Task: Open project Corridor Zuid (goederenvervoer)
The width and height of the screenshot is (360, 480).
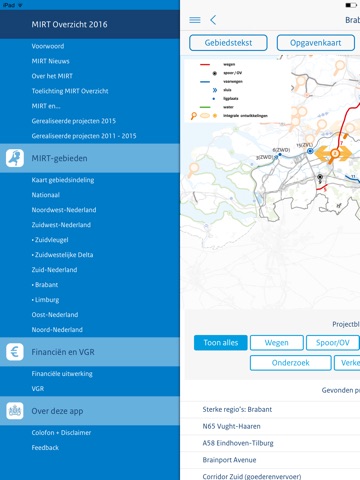Action: [270, 475]
